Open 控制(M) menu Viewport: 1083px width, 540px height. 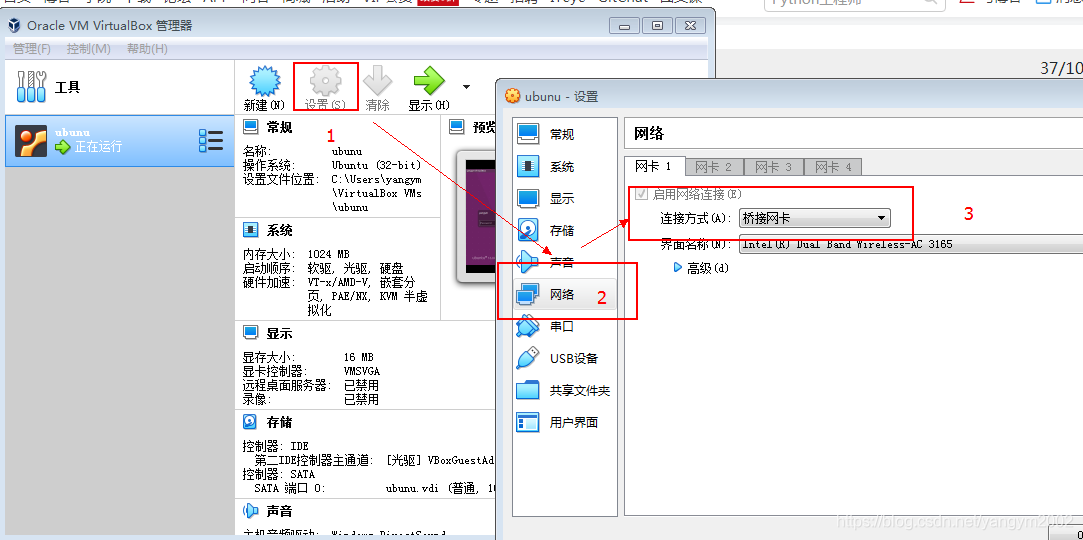[x=88, y=49]
